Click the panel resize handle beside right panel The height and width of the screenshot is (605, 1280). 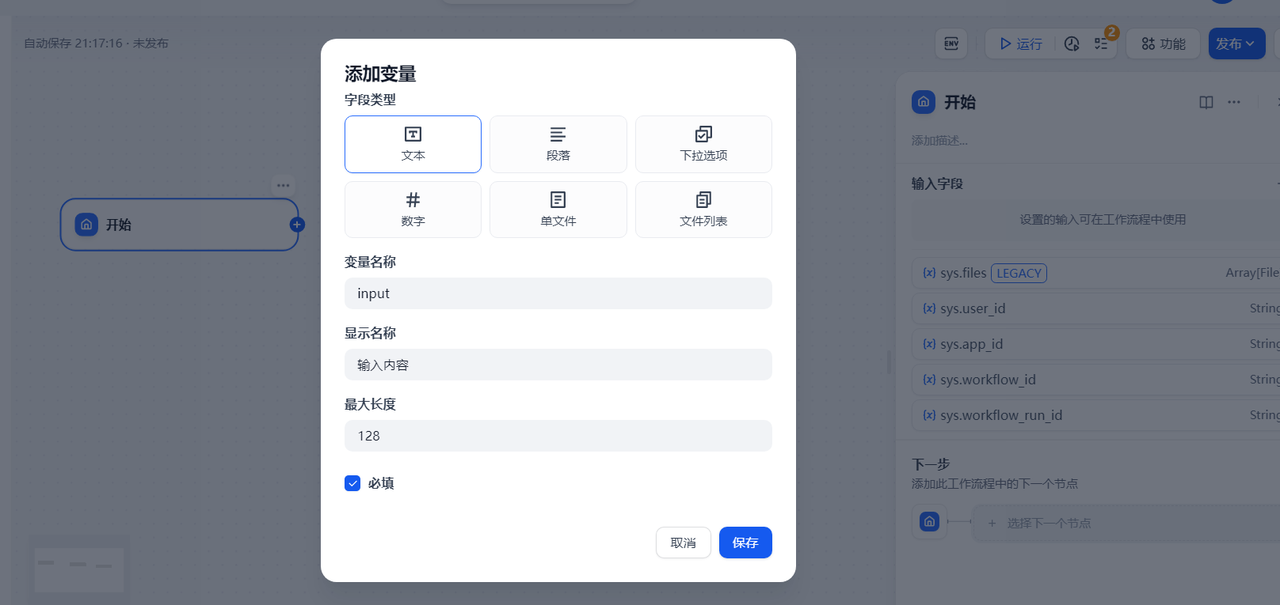tap(888, 362)
